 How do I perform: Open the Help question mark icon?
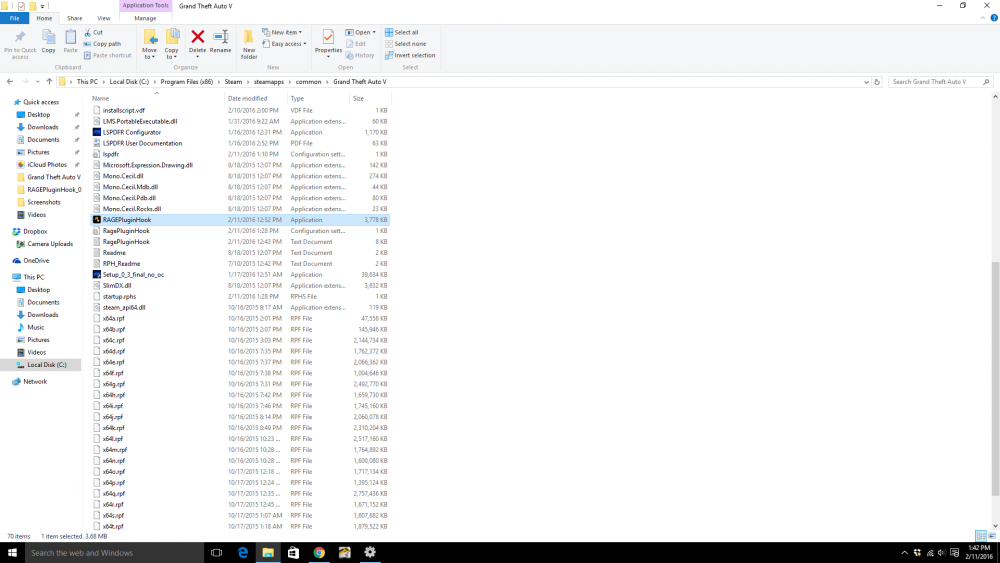point(994,18)
